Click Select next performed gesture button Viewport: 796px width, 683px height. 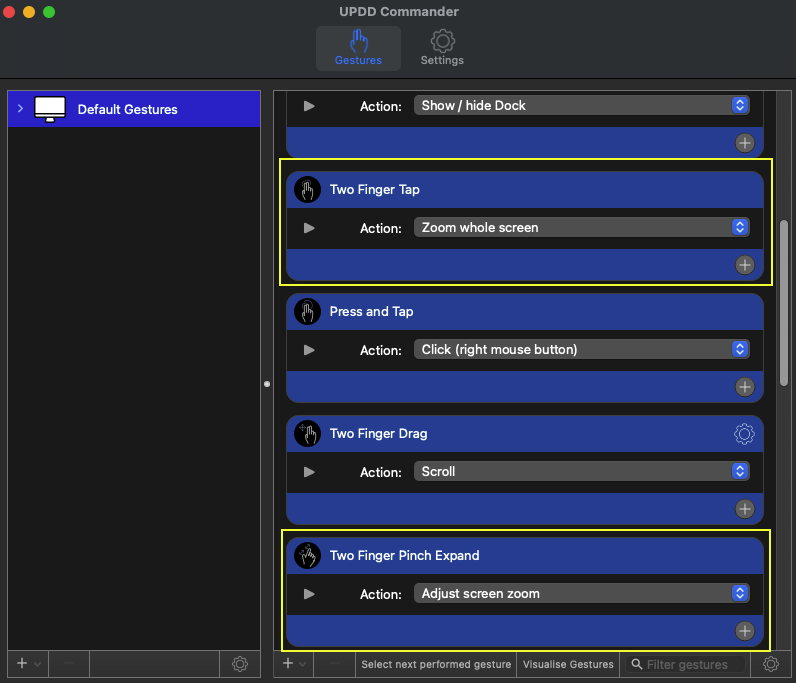point(437,664)
